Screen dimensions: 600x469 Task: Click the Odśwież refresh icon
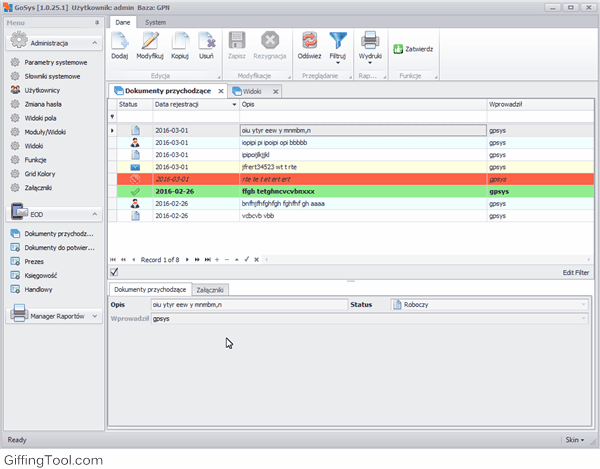point(309,44)
